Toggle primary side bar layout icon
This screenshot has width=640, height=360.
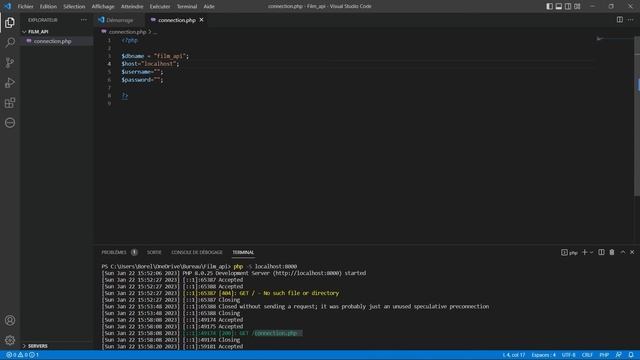point(549,6)
